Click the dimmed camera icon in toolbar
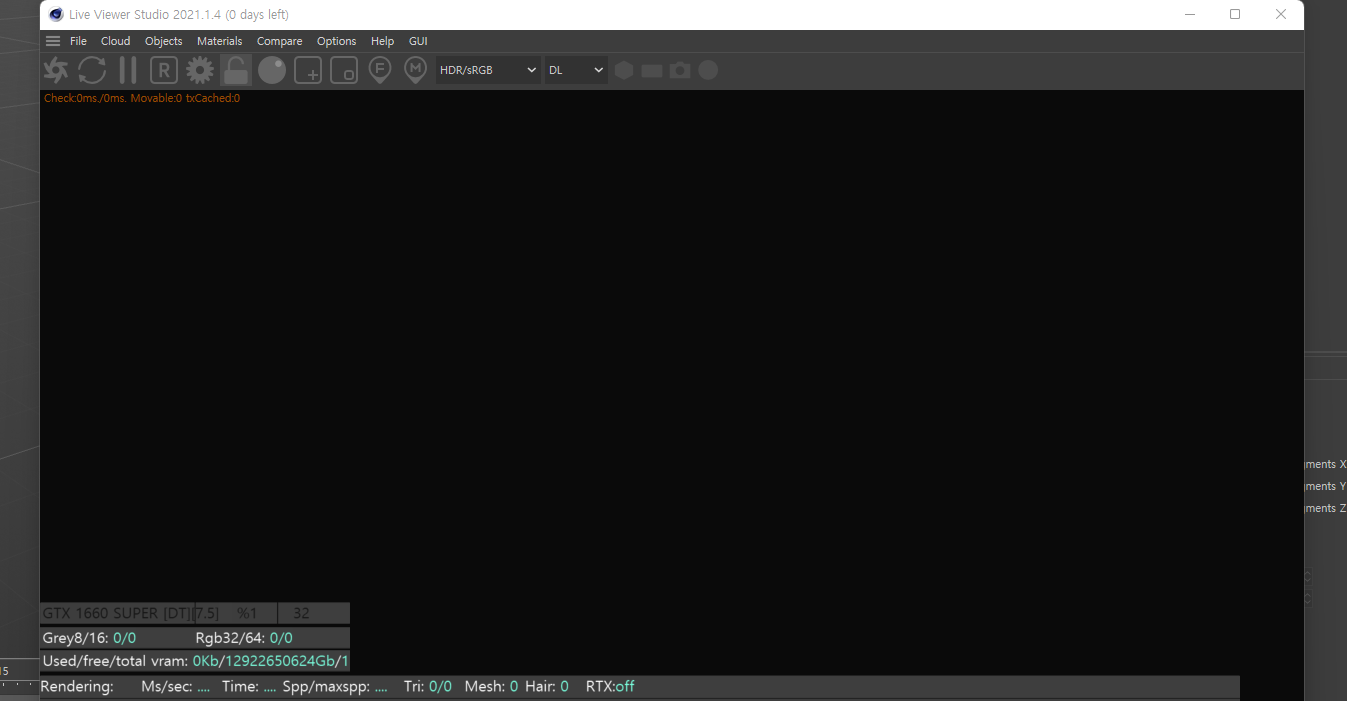 (680, 70)
